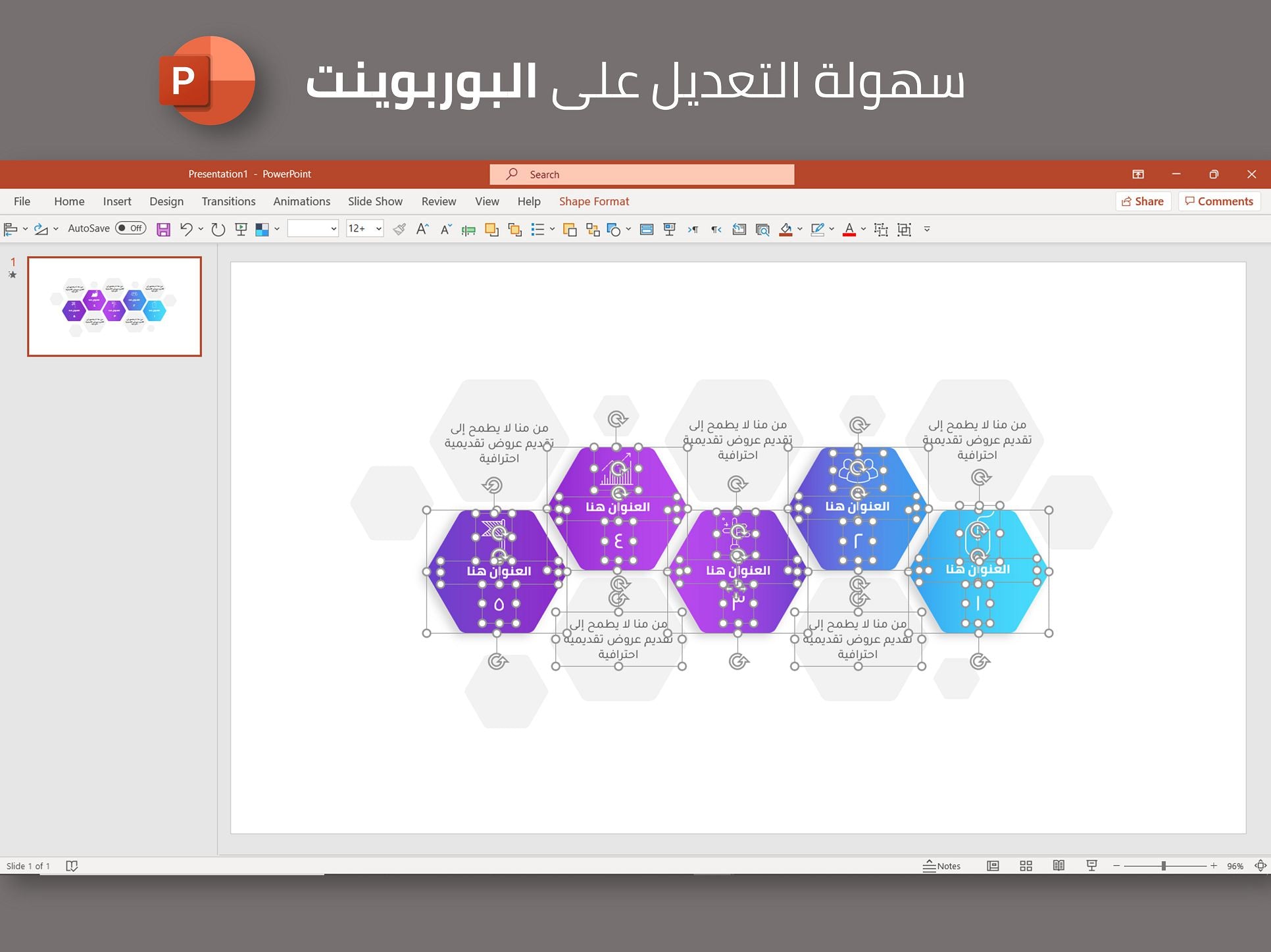Expand Font Color dropdown arrow
The width and height of the screenshot is (1271, 952).
tap(863, 229)
